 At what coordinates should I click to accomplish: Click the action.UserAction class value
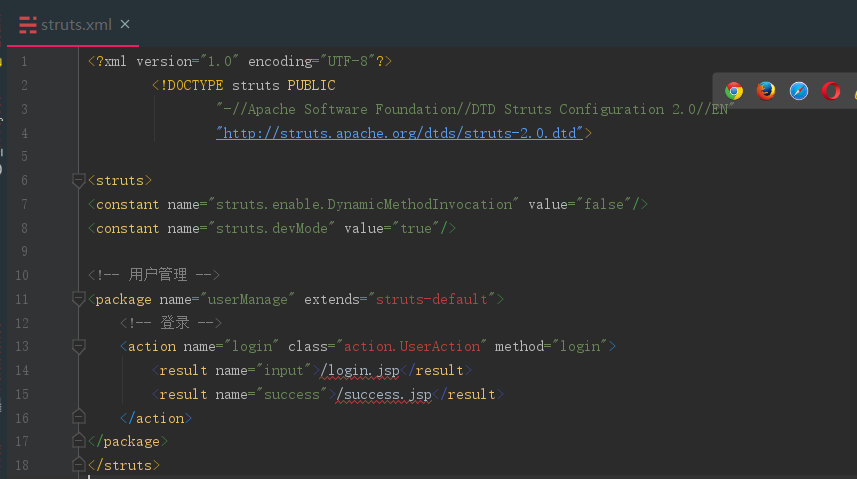412,346
